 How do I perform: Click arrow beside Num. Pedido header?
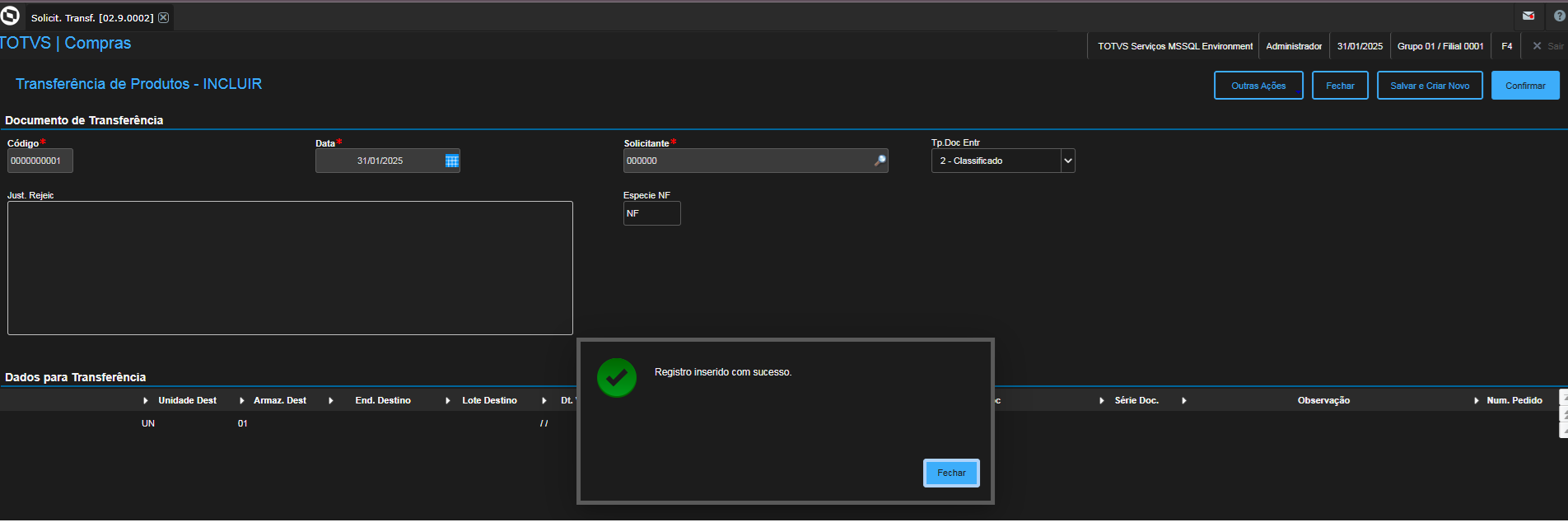pyautogui.click(x=1477, y=400)
